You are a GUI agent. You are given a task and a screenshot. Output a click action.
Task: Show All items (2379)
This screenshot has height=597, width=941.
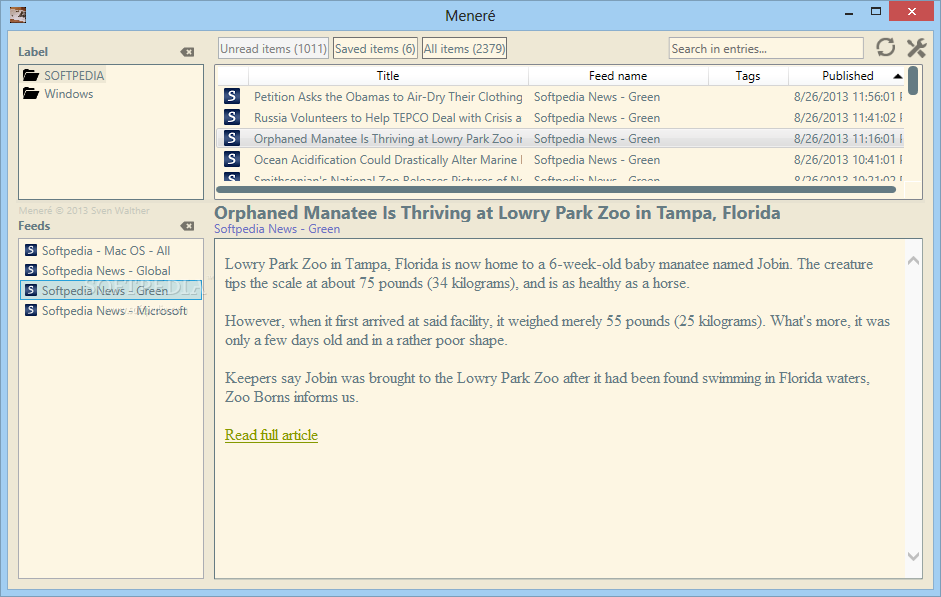click(464, 49)
